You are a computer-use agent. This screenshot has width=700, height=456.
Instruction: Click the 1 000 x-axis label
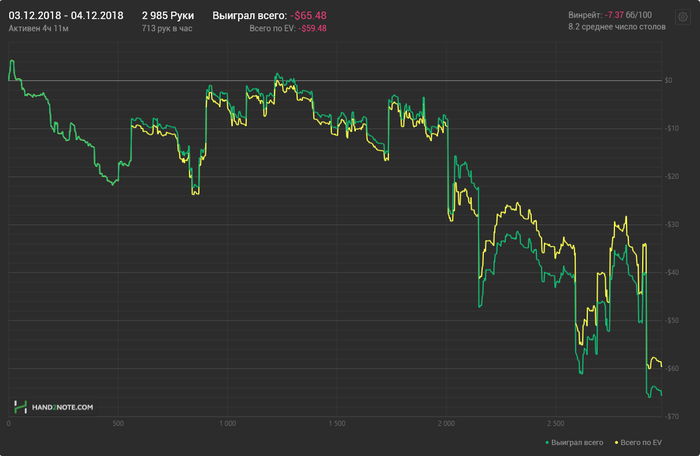(227, 423)
